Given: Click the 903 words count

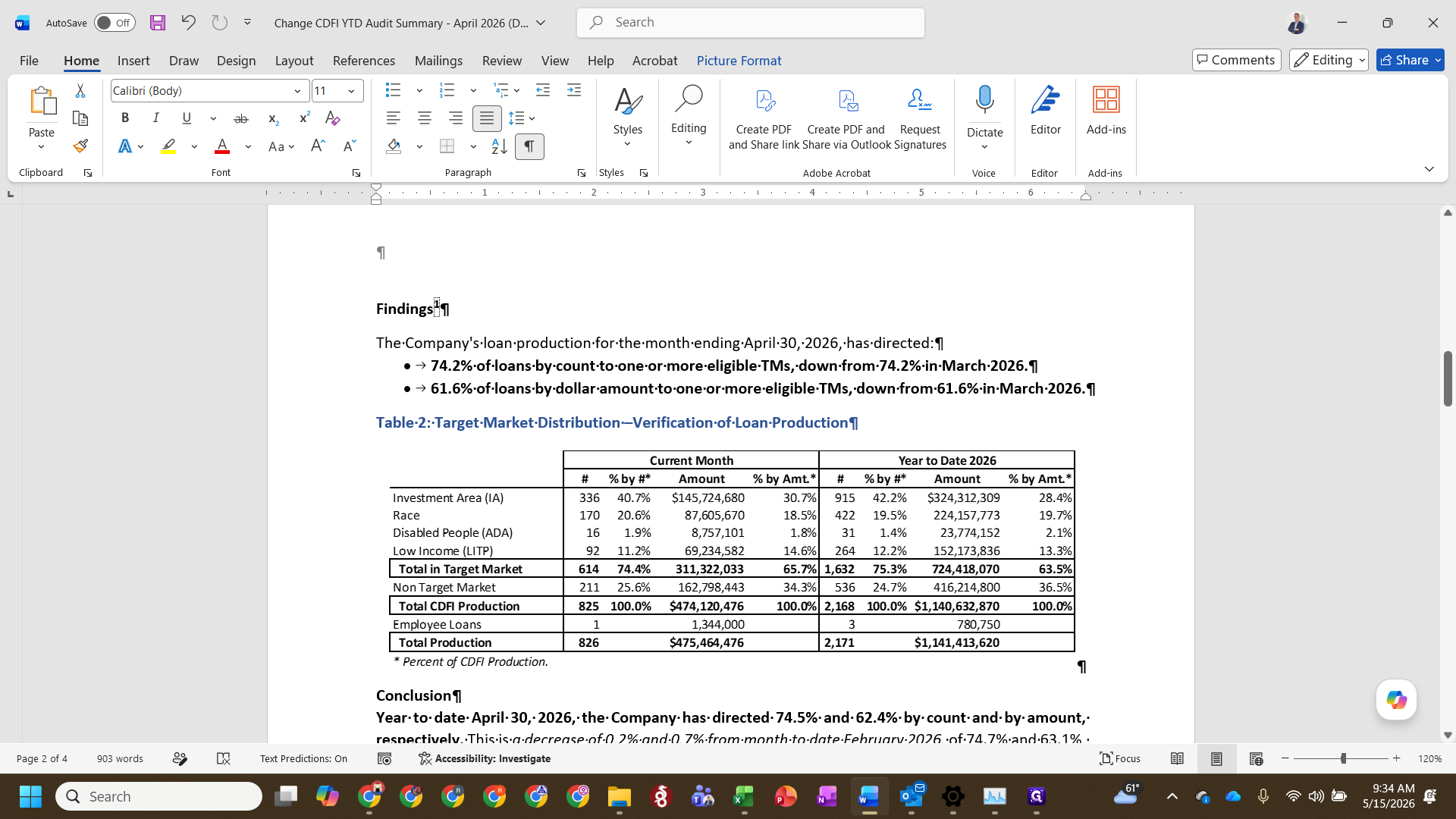Looking at the screenshot, I should (120, 758).
